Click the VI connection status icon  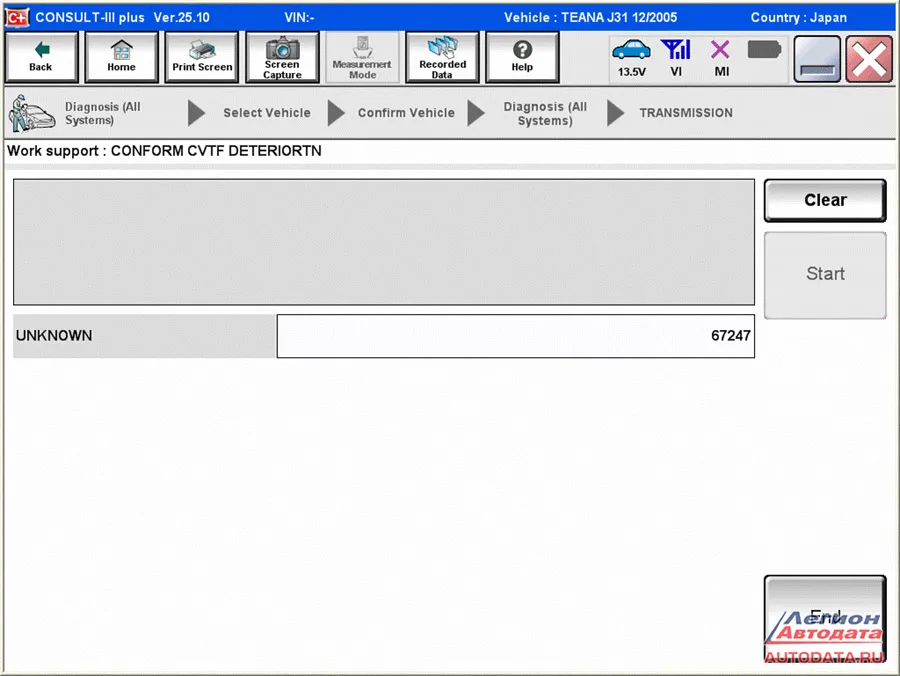point(676,57)
